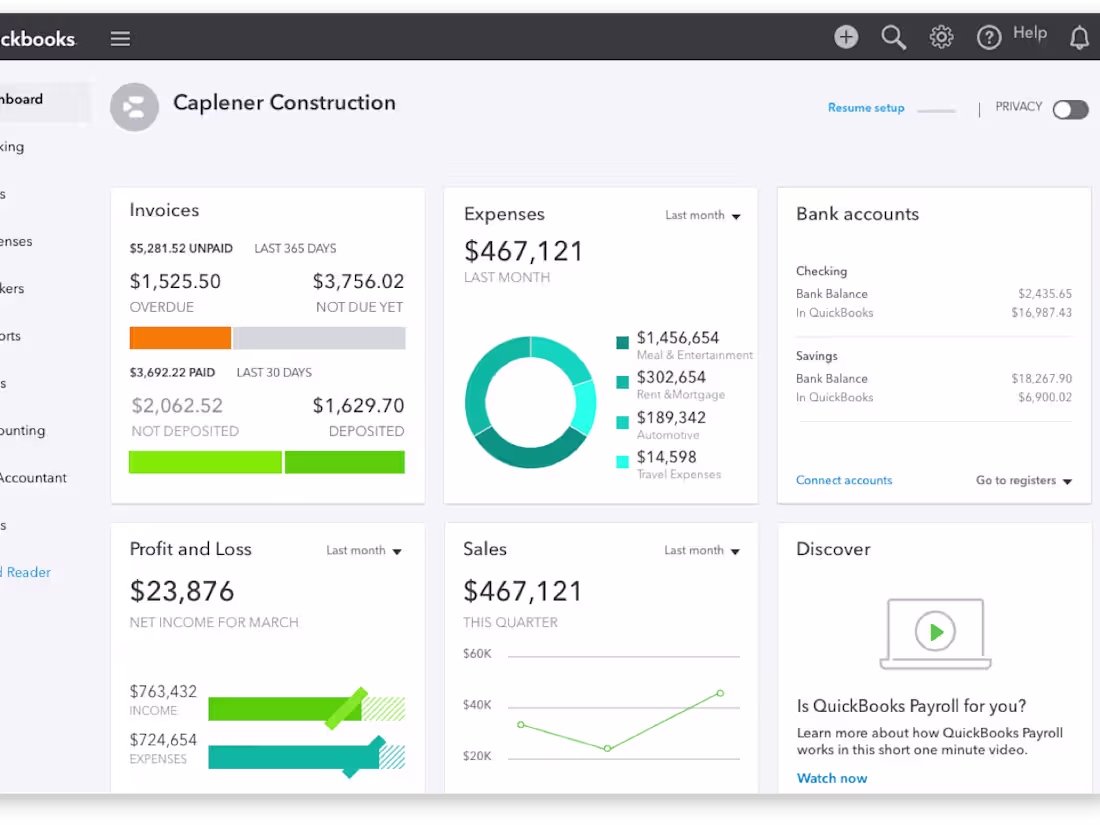This screenshot has height=825, width=1100.
Task: Select Accountant in the left sidebar
Action: coord(33,478)
